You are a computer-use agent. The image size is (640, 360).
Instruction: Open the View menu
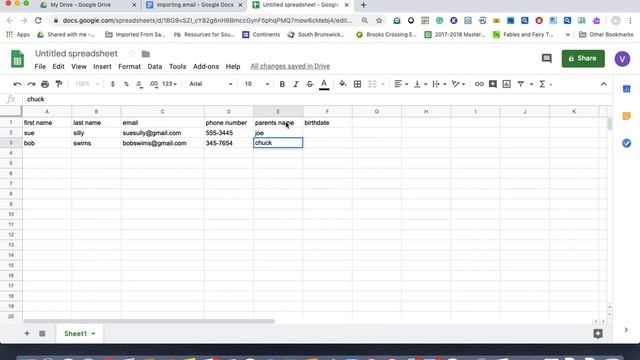click(79, 67)
